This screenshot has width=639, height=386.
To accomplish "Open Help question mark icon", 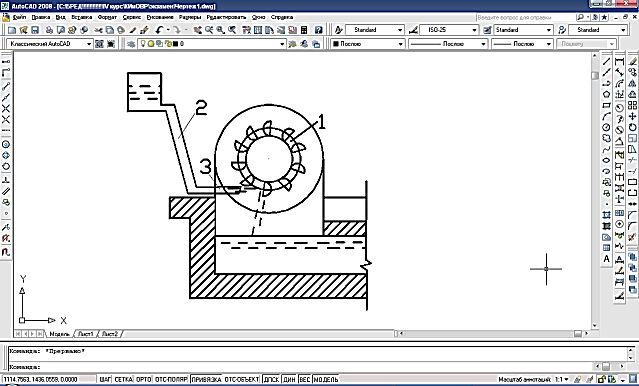I will click(319, 30).
